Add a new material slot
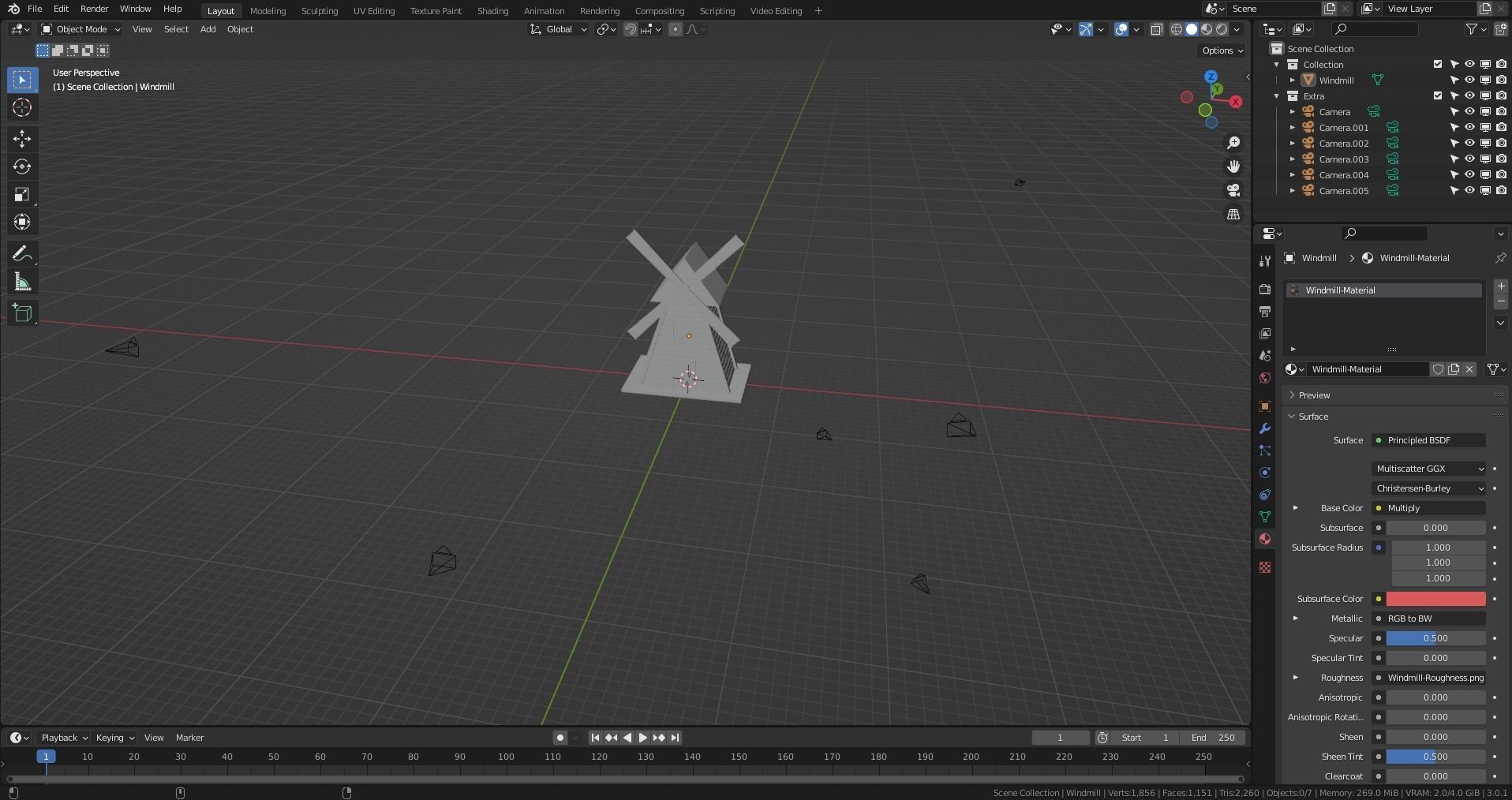This screenshot has height=800, width=1512. click(x=1501, y=286)
